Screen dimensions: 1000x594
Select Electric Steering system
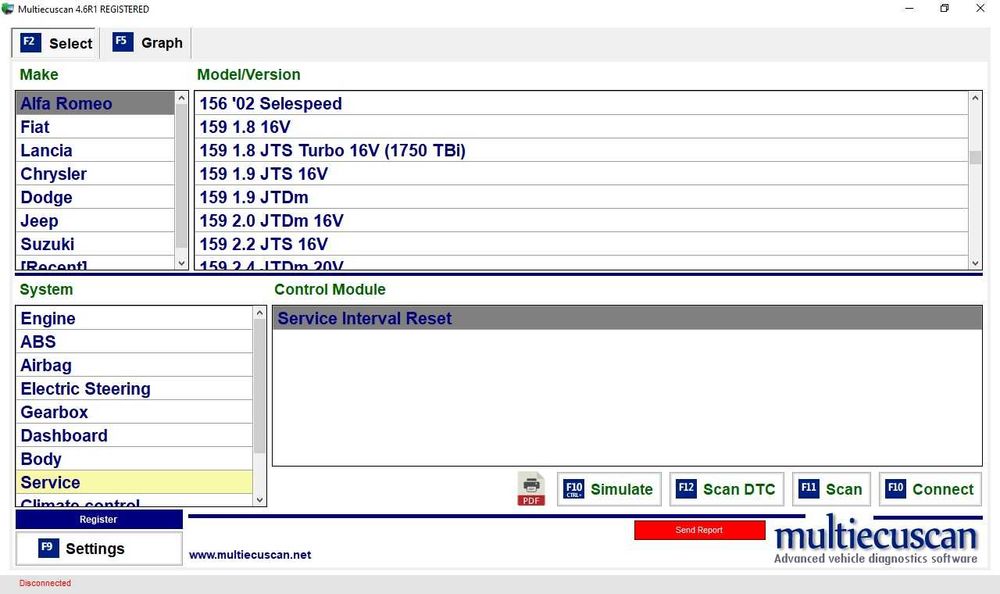point(135,389)
